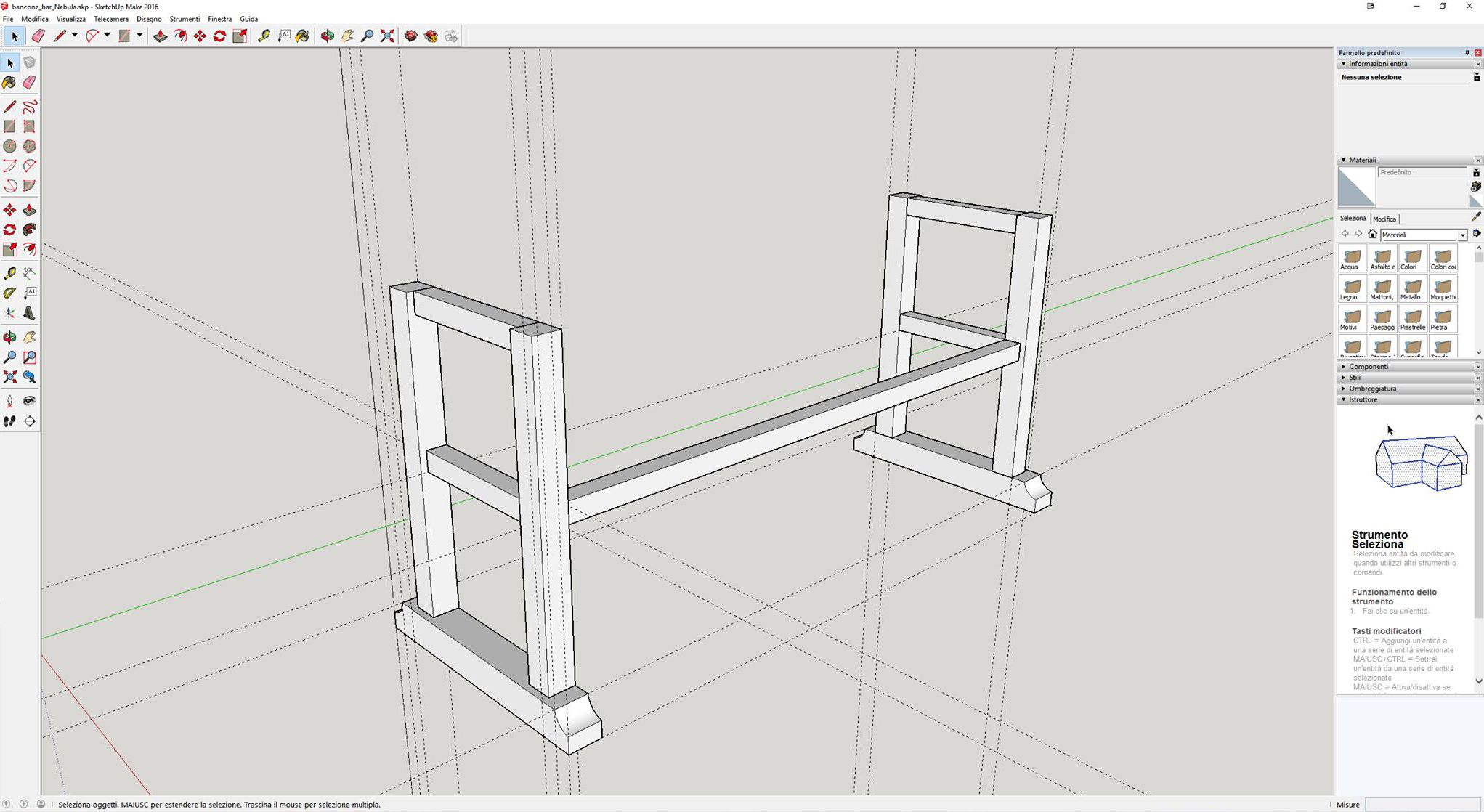The height and width of the screenshot is (812, 1484).
Task: Click the Misure measurements input box
Action: pos(1422,804)
